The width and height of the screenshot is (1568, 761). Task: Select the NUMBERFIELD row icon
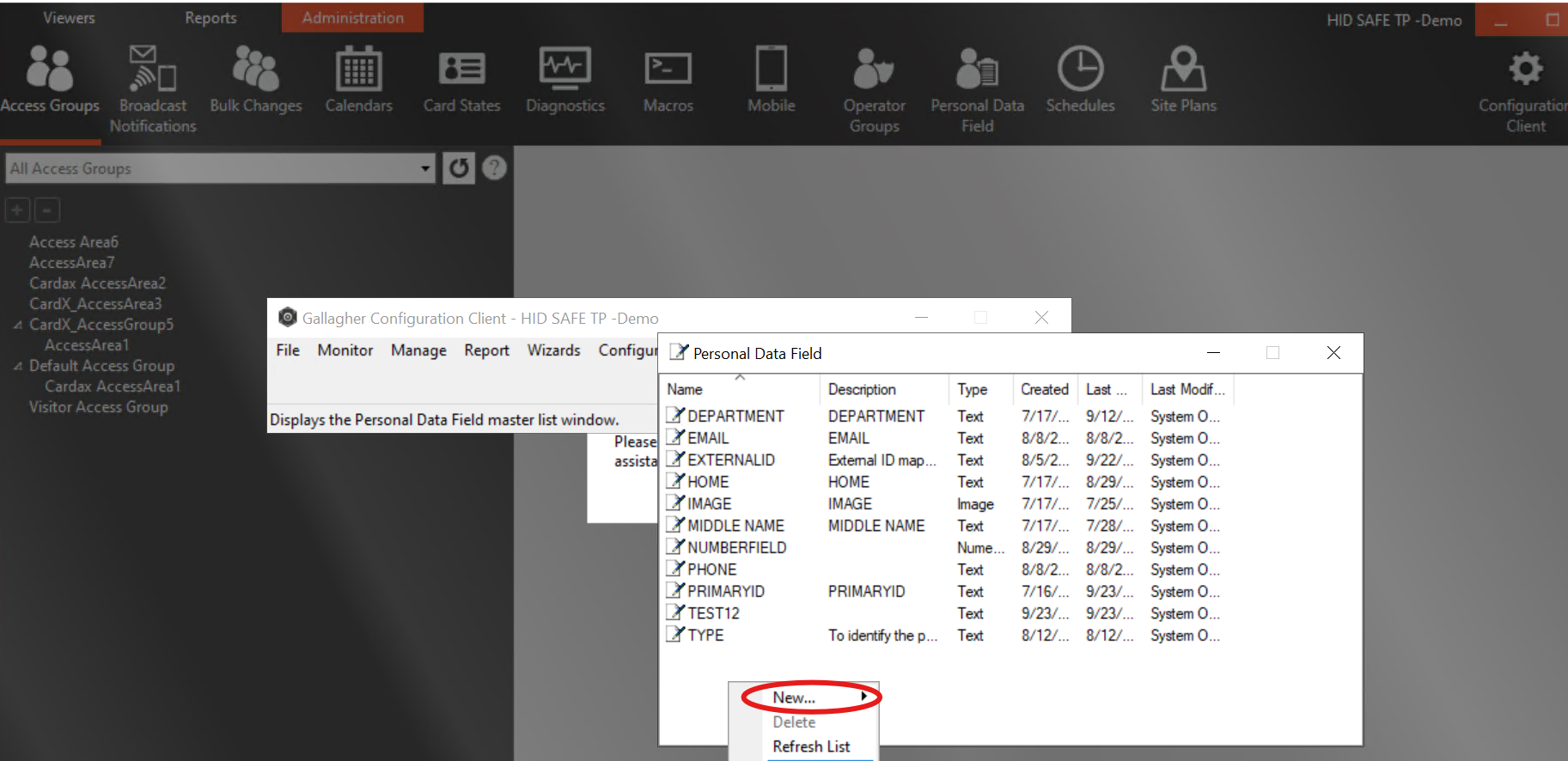point(676,547)
